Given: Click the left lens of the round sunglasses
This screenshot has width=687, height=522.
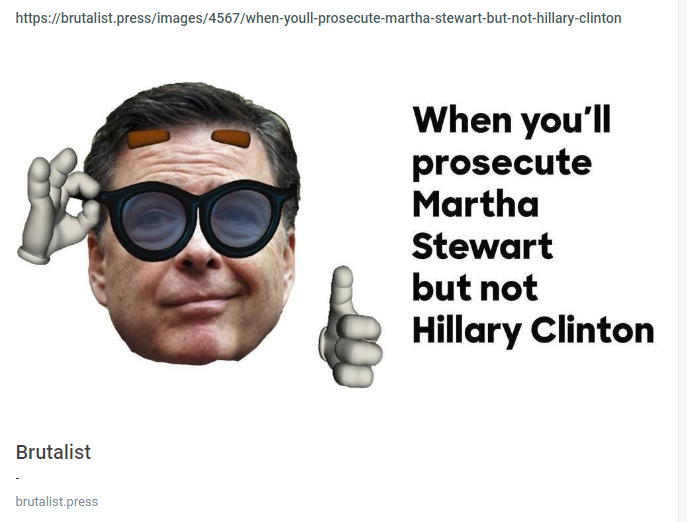Looking at the screenshot, I should pyautogui.click(x=153, y=220).
